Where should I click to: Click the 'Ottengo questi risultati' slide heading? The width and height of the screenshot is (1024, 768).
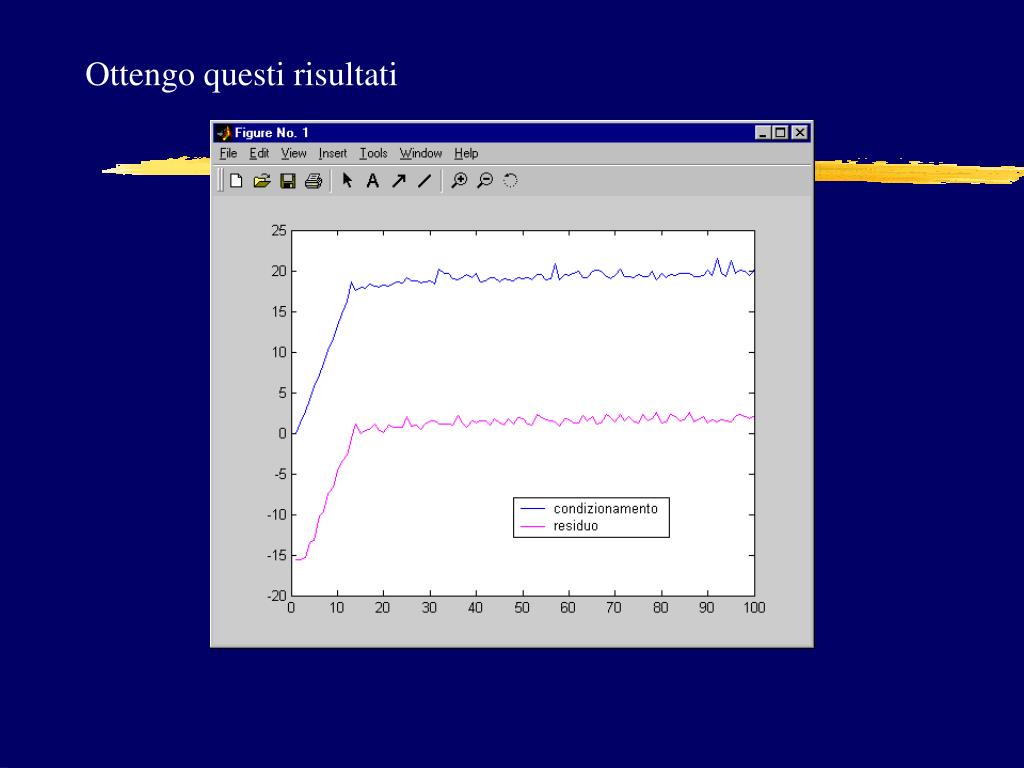point(241,74)
